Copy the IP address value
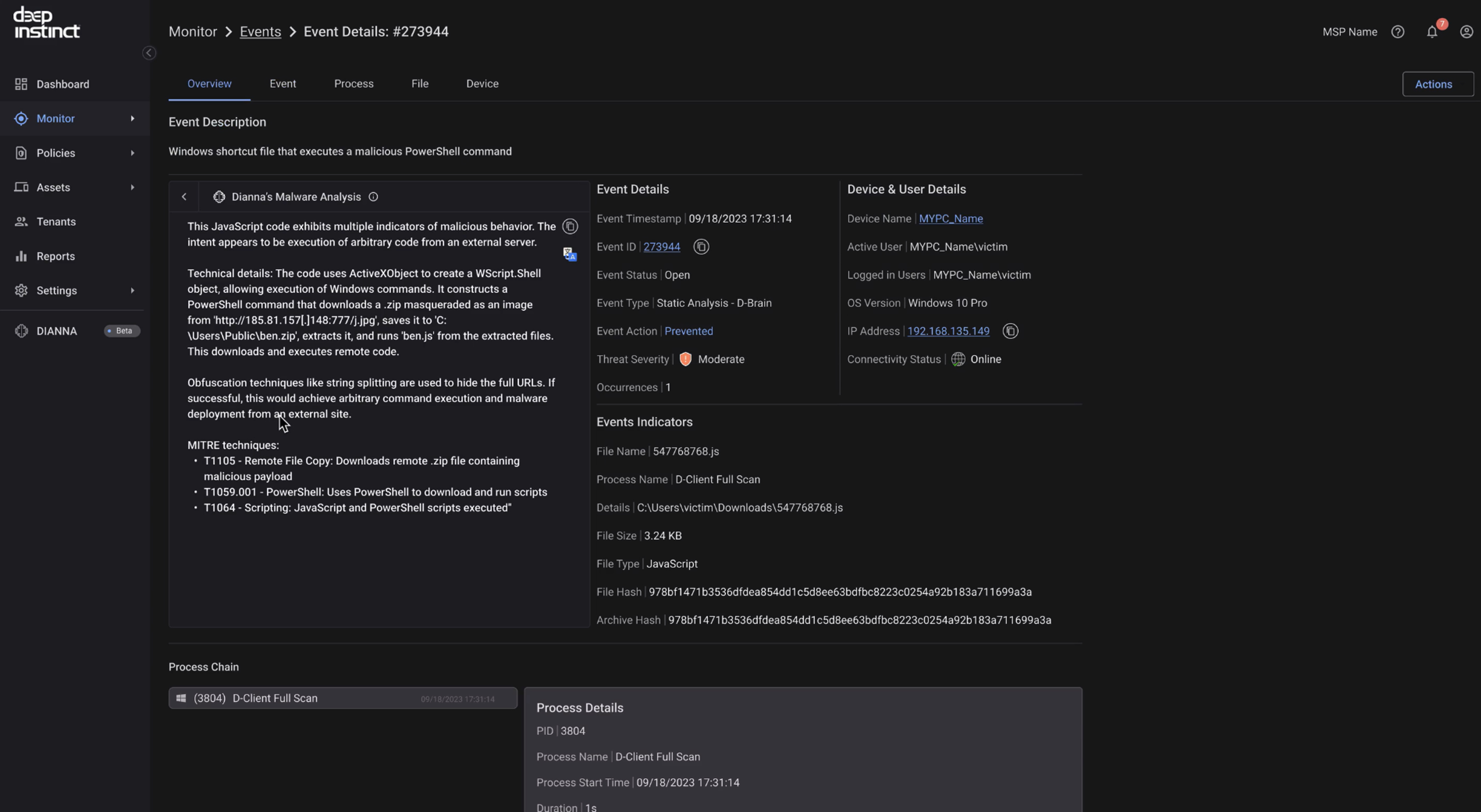1481x812 pixels. click(1010, 331)
